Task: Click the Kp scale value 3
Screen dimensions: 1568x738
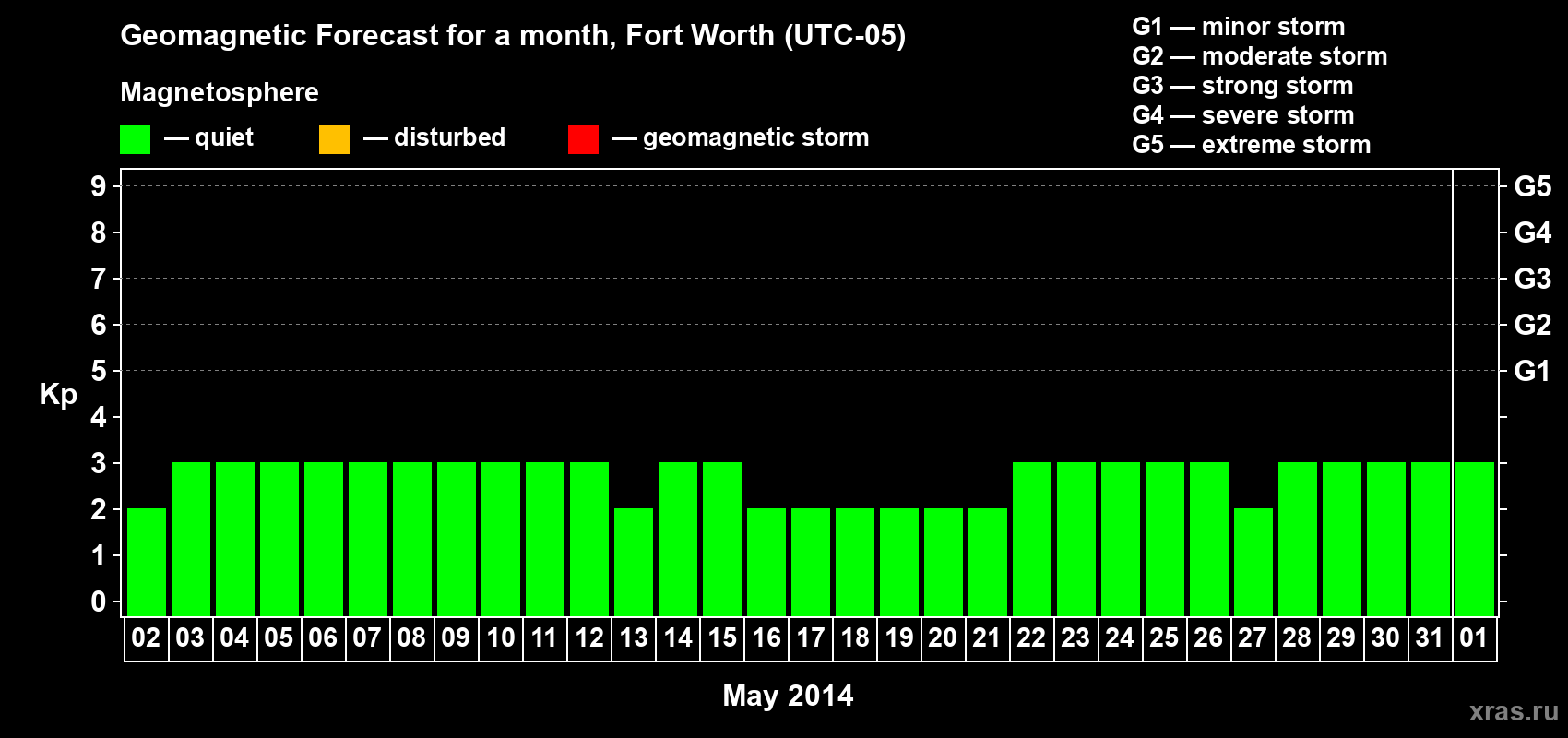Action: [99, 463]
